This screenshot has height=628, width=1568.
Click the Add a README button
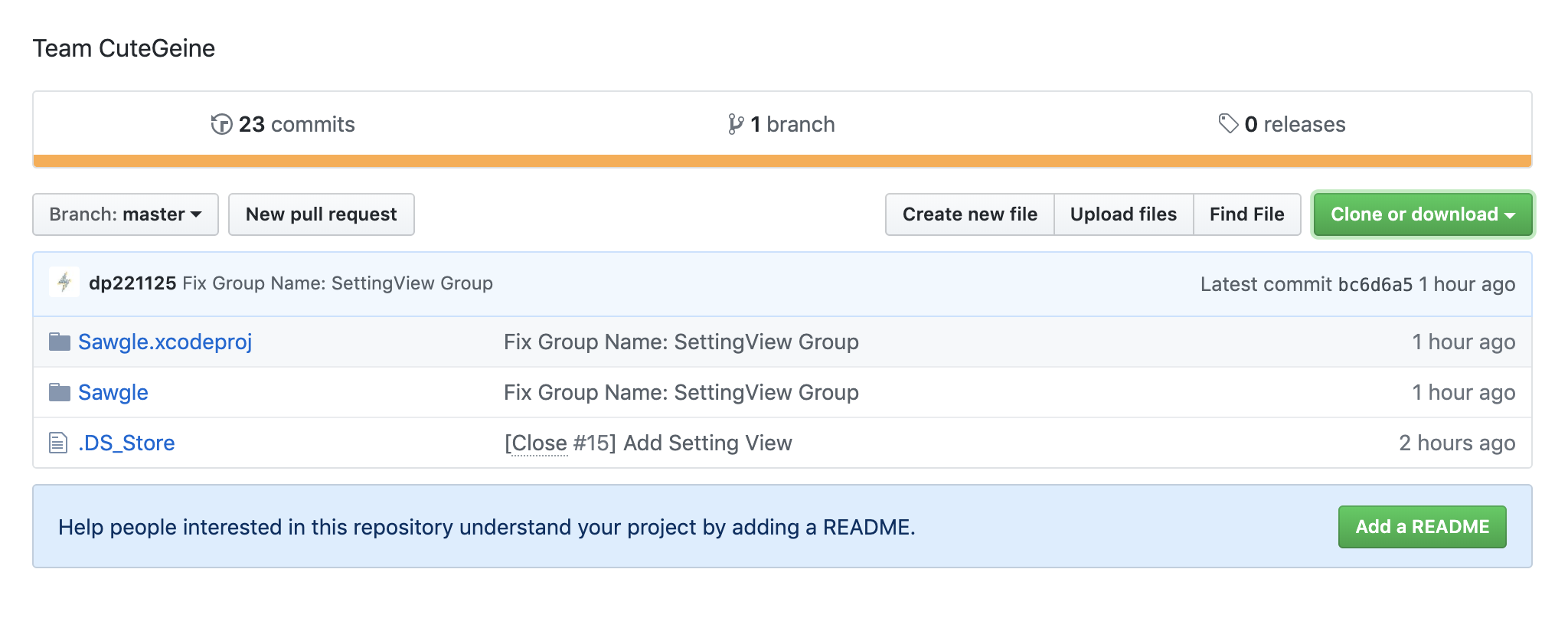pyautogui.click(x=1422, y=527)
